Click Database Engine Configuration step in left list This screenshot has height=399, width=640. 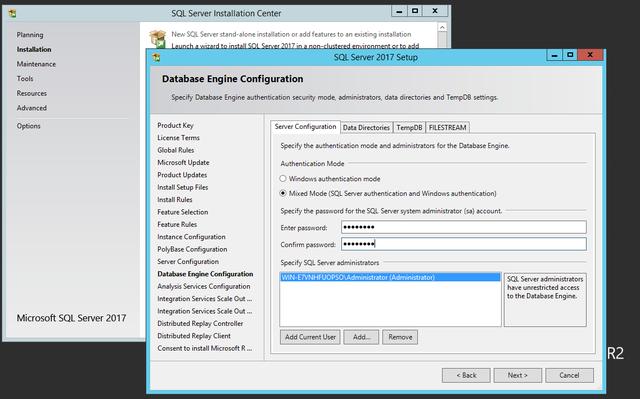(x=205, y=274)
